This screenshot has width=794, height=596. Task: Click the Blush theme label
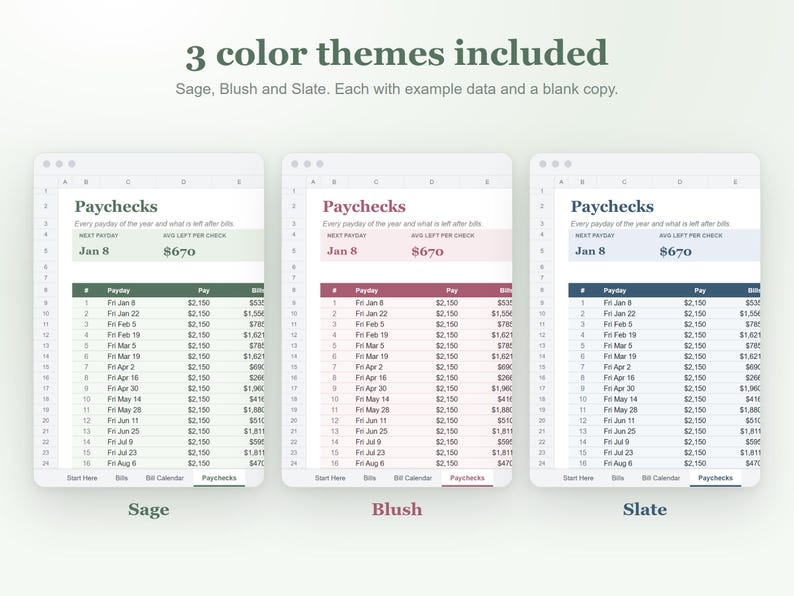pyautogui.click(x=397, y=509)
